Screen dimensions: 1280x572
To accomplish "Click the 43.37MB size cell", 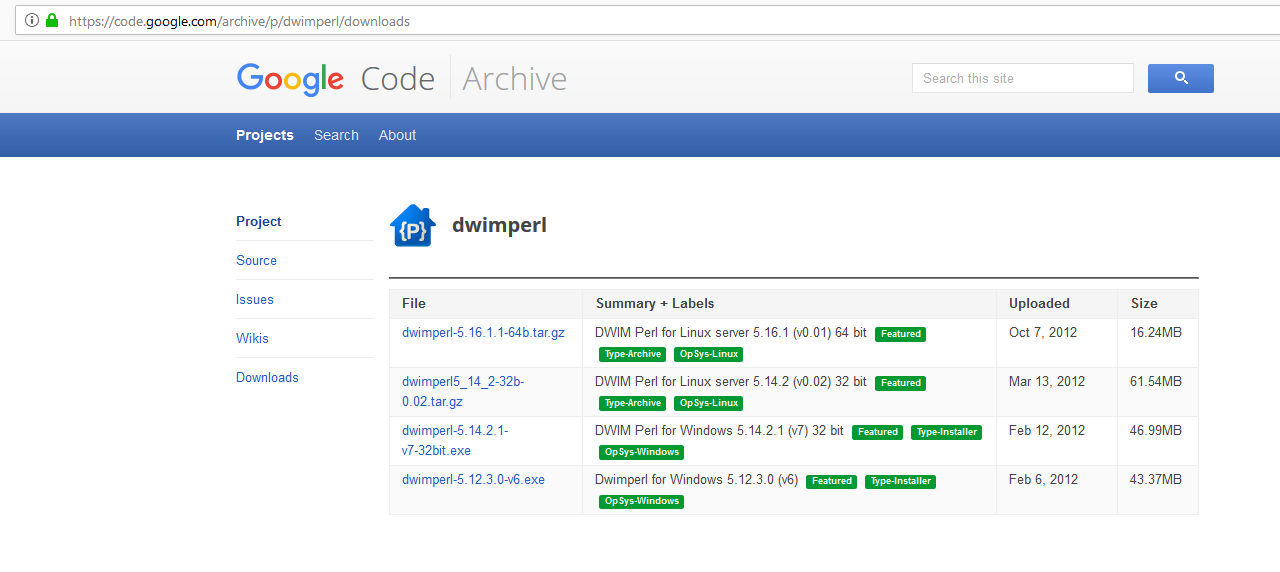I will coord(1156,479).
